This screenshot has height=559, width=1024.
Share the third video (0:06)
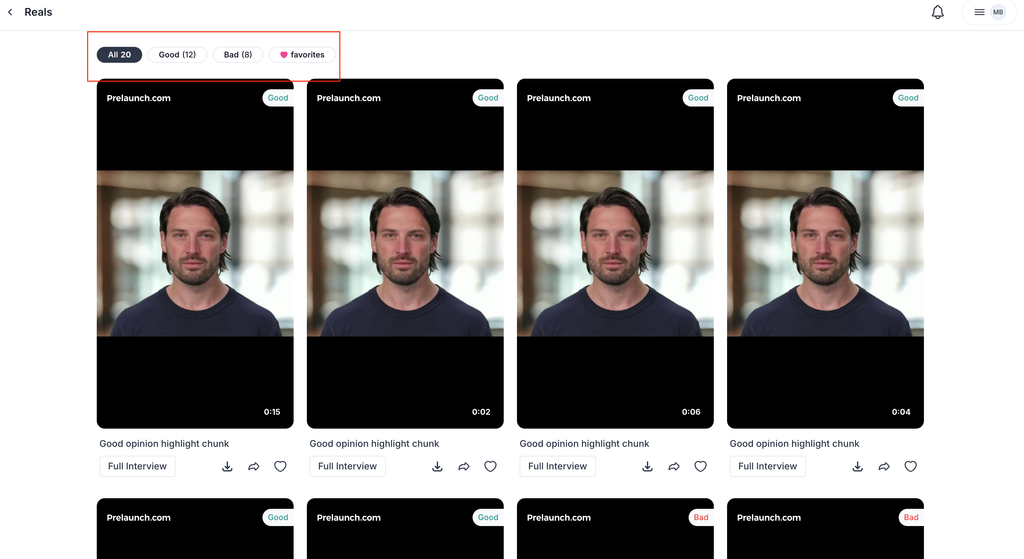click(674, 466)
